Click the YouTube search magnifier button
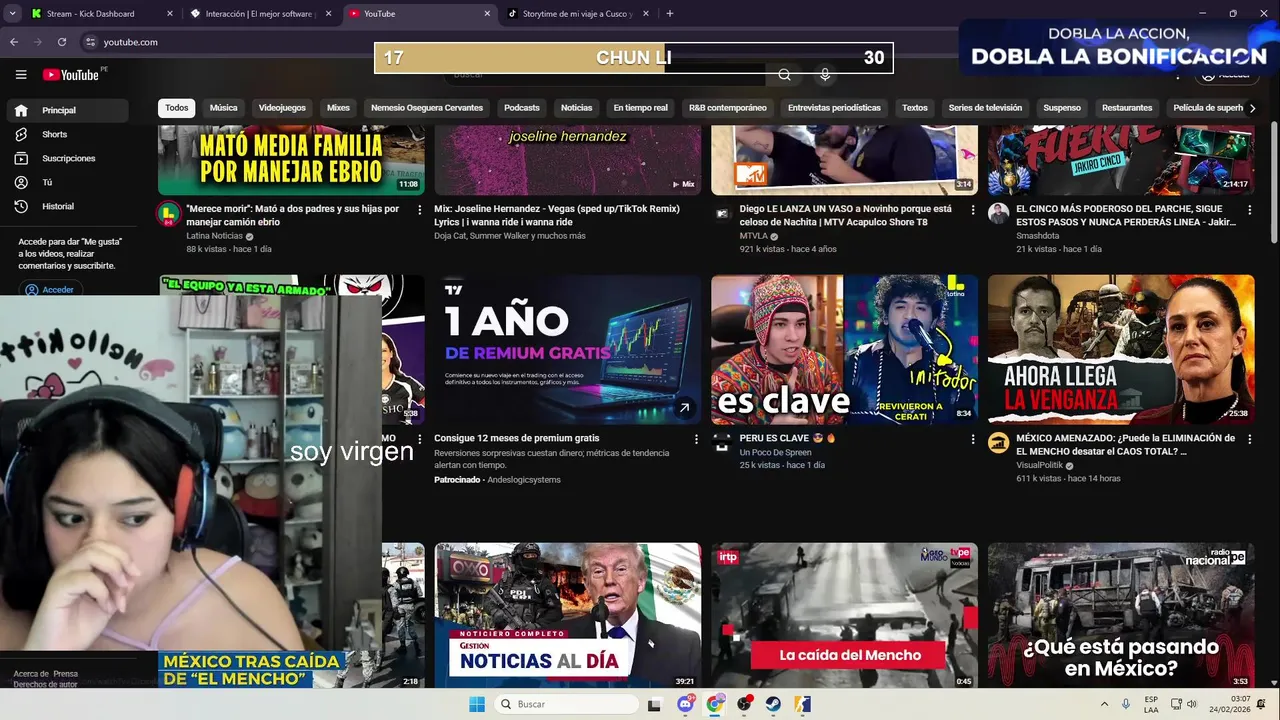The width and height of the screenshot is (1280, 720). click(x=784, y=75)
